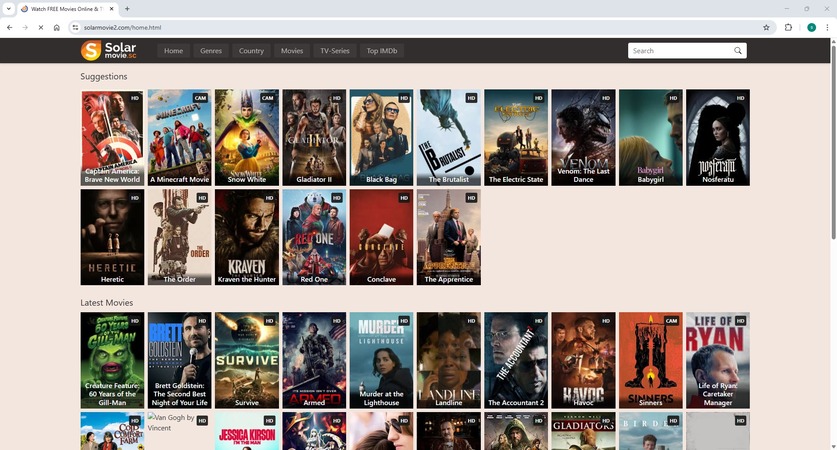Open the Chrome profile avatar
Viewport: 837px width, 450px height.
(811, 27)
